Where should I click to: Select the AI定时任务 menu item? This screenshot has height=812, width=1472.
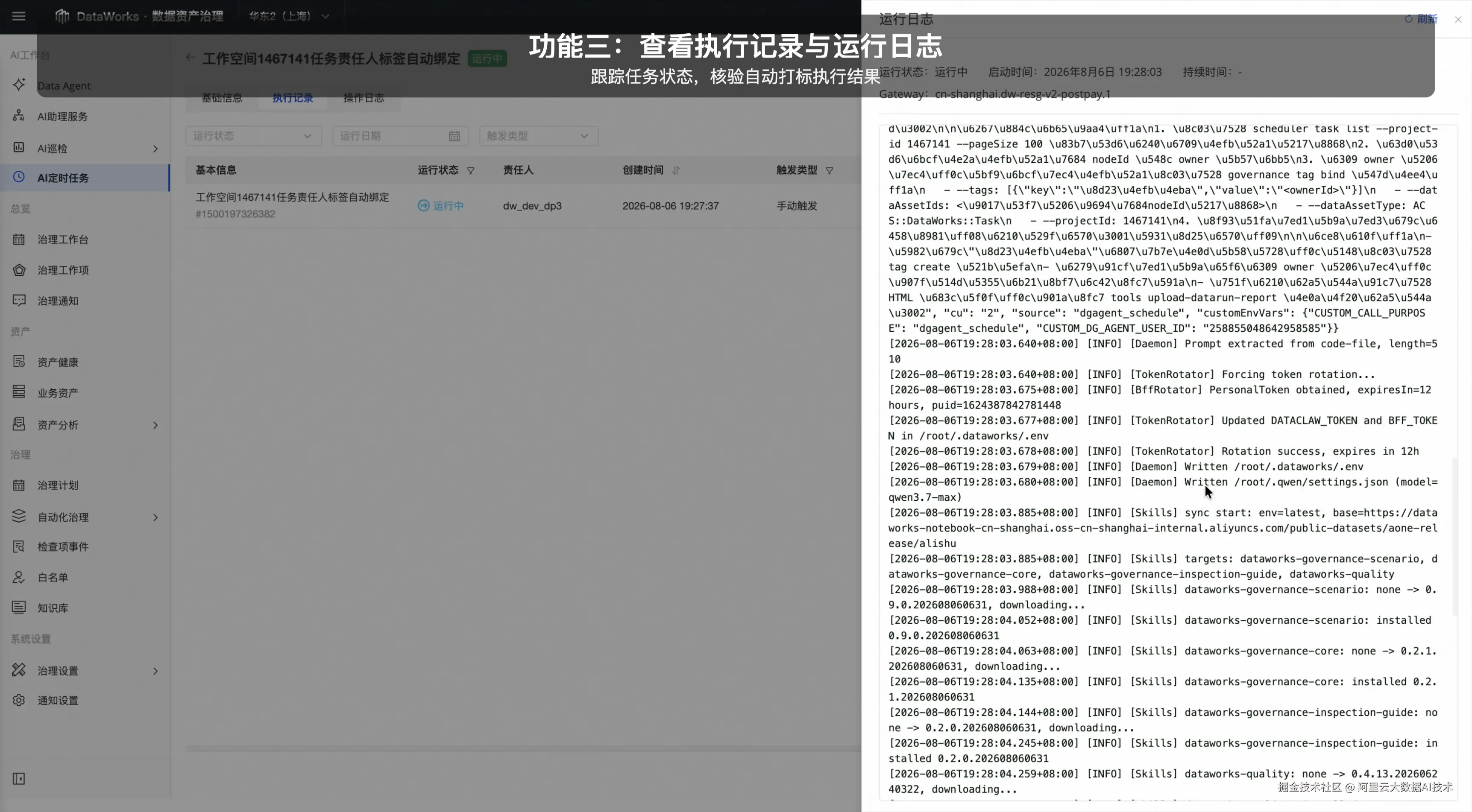[85, 178]
